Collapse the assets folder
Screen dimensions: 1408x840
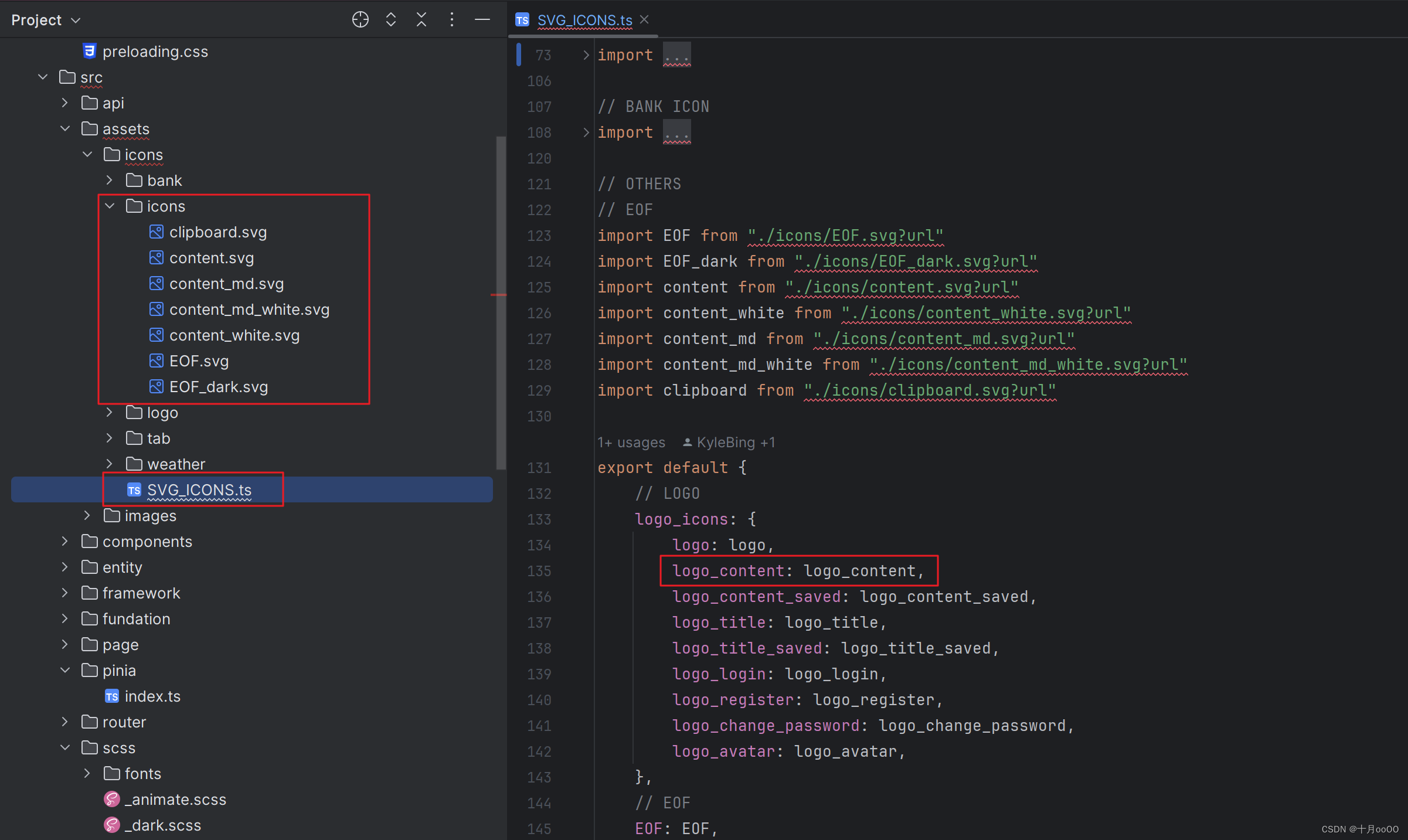(x=65, y=129)
